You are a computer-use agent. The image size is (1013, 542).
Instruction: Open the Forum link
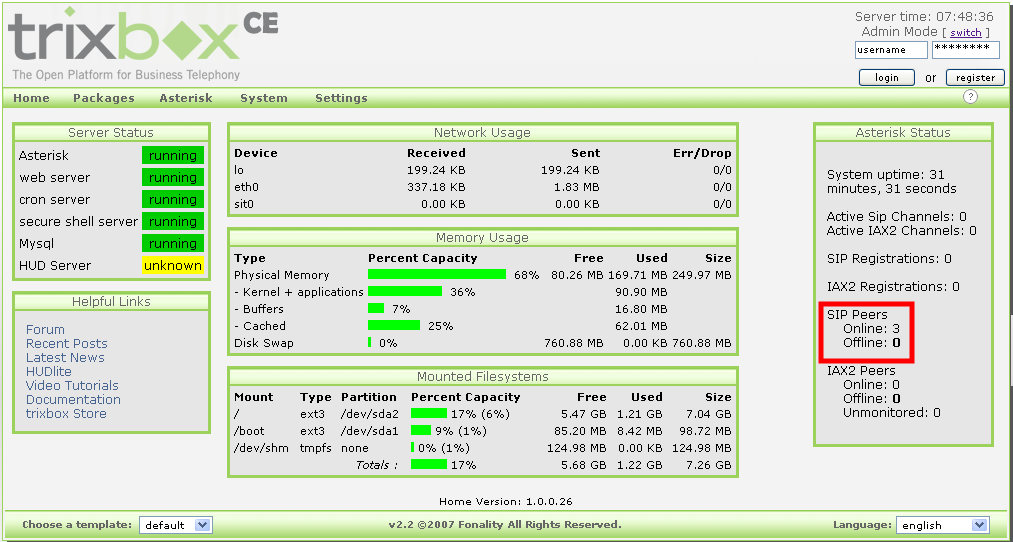click(45, 329)
